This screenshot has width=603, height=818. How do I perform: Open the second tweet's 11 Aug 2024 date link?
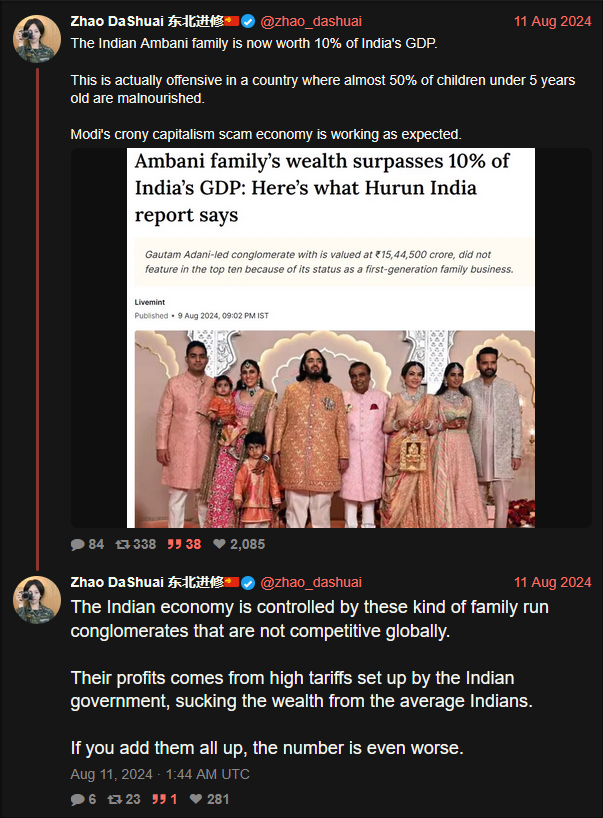click(x=552, y=583)
